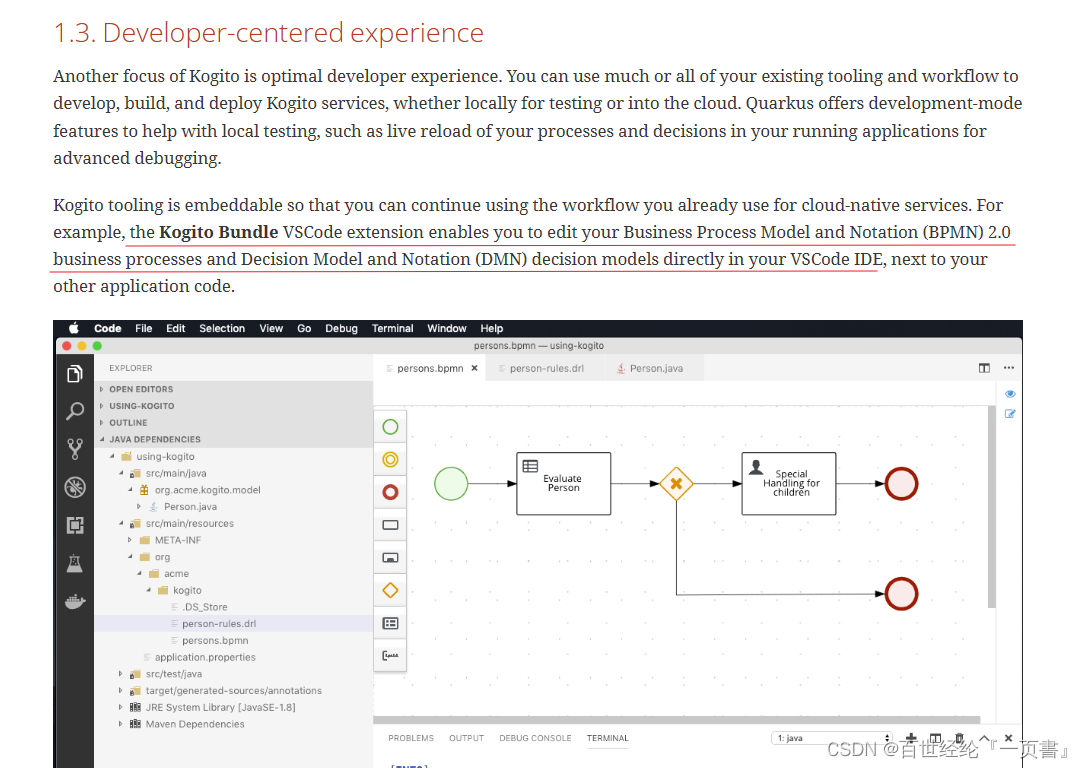The image size is (1082, 768).
Task: Expand the OPEN EDITORS section
Action: pyautogui.click(x=141, y=389)
